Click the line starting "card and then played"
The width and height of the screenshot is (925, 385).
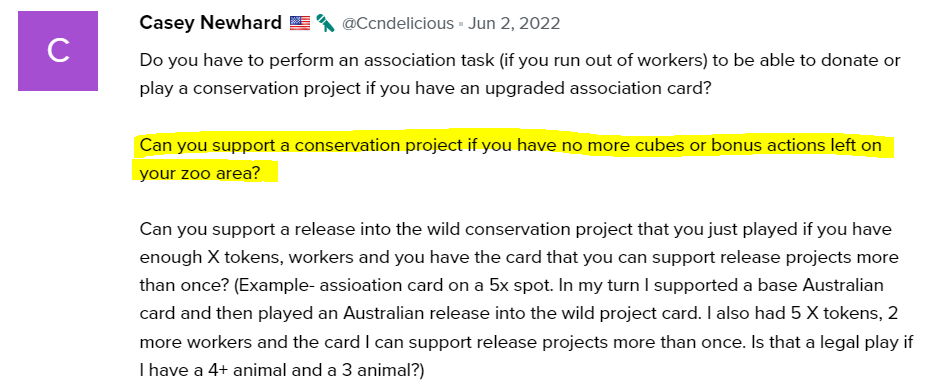pyautogui.click(x=519, y=314)
